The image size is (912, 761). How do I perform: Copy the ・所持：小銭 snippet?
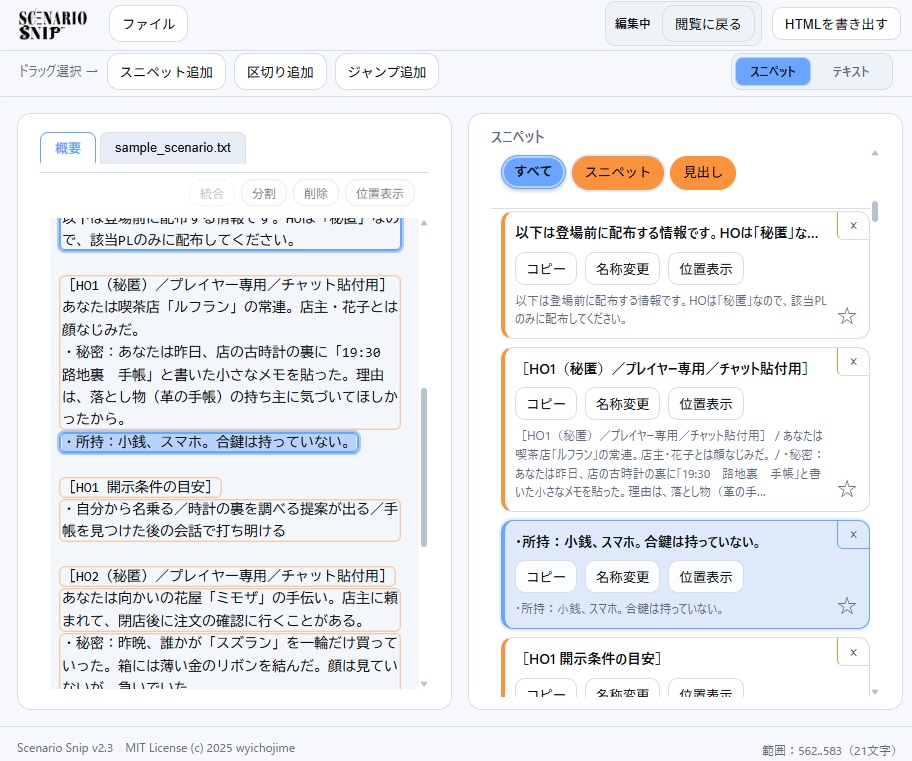pyautogui.click(x=546, y=577)
